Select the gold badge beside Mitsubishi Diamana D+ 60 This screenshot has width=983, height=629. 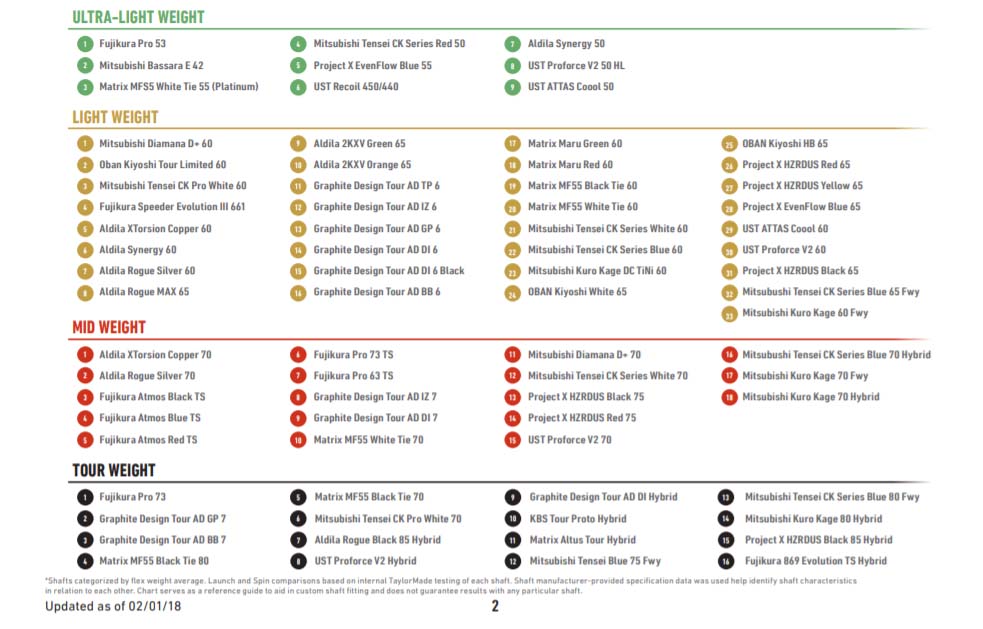85,144
